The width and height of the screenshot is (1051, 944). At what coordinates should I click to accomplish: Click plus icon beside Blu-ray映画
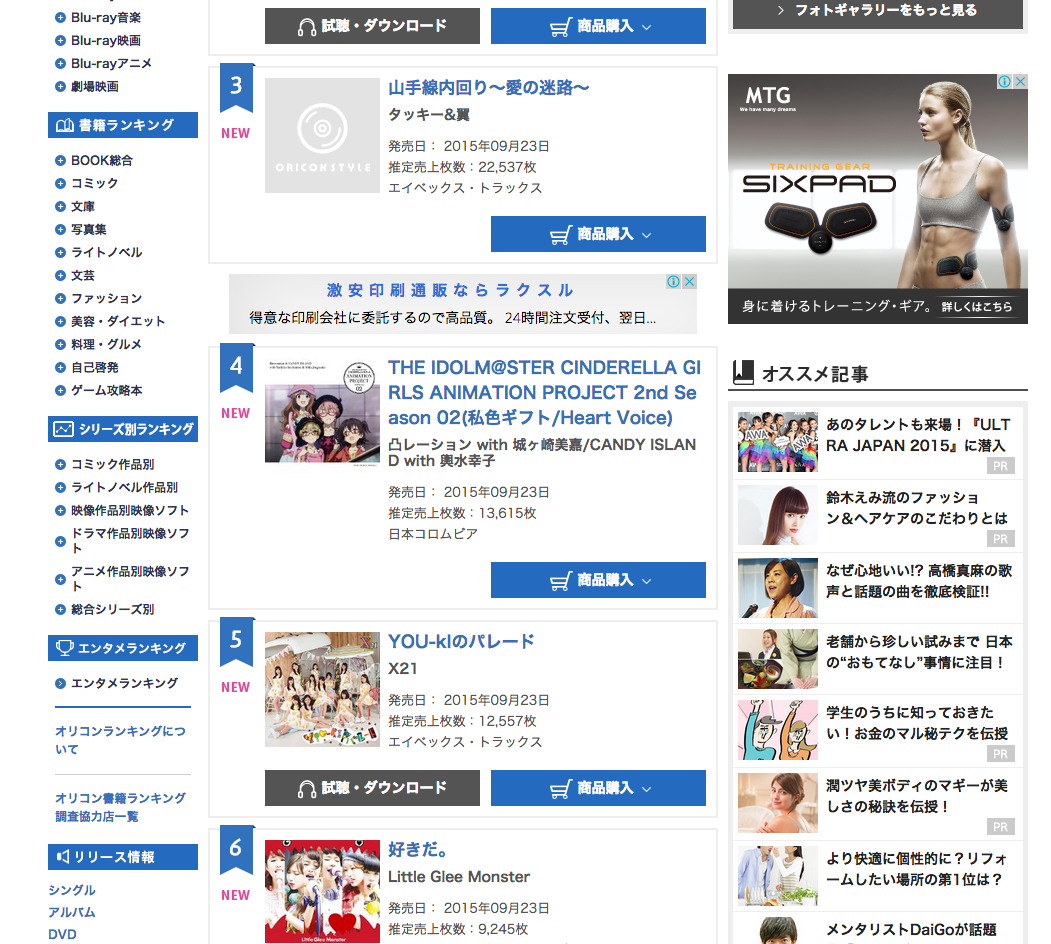coord(60,41)
